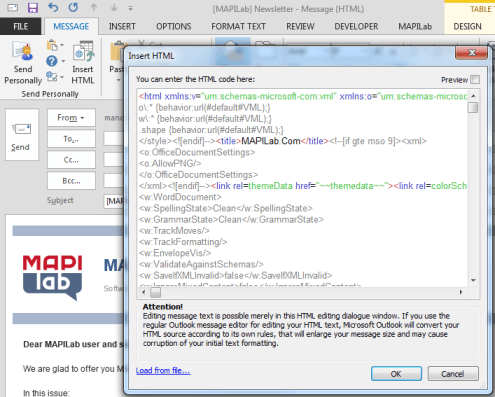Image resolution: width=495 pixels, height=397 pixels.
Task: Click the Cc... button
Action: (71, 160)
